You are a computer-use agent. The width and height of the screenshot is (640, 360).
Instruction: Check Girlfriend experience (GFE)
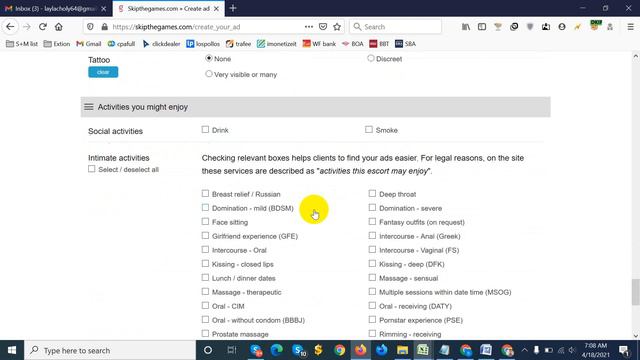(205, 236)
